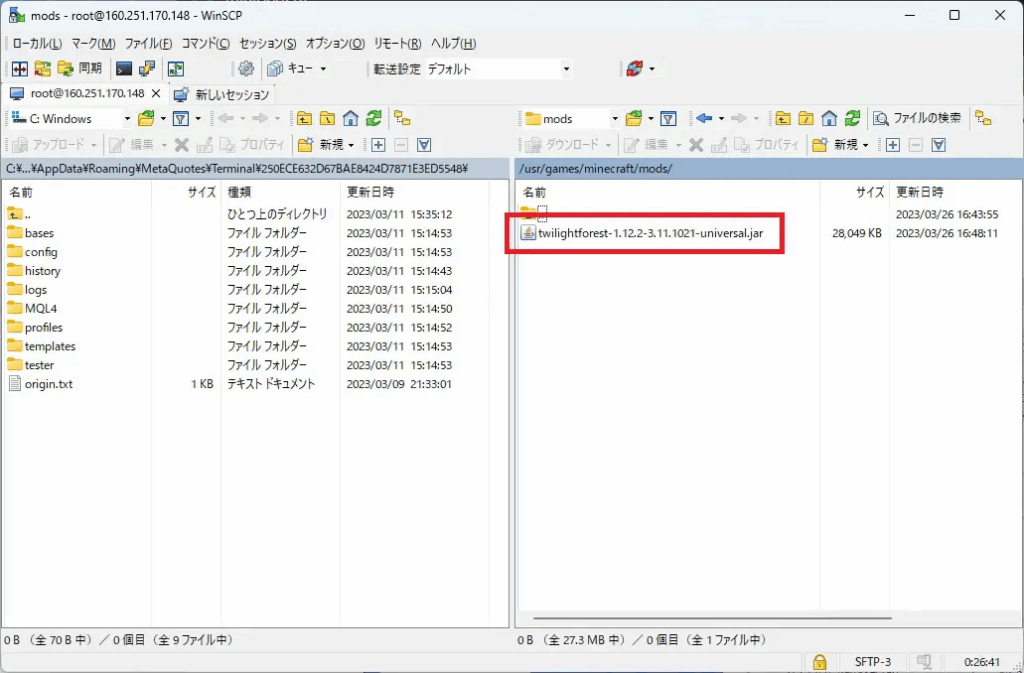Click select-files plus icon in local panel
This screenshot has width=1024, height=673.
pos(379,145)
